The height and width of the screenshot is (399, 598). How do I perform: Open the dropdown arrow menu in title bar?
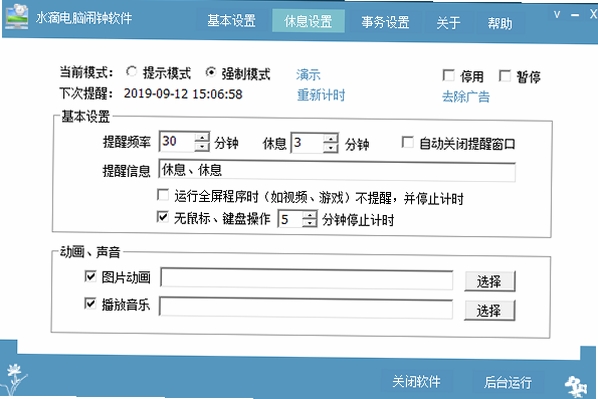click(x=557, y=15)
